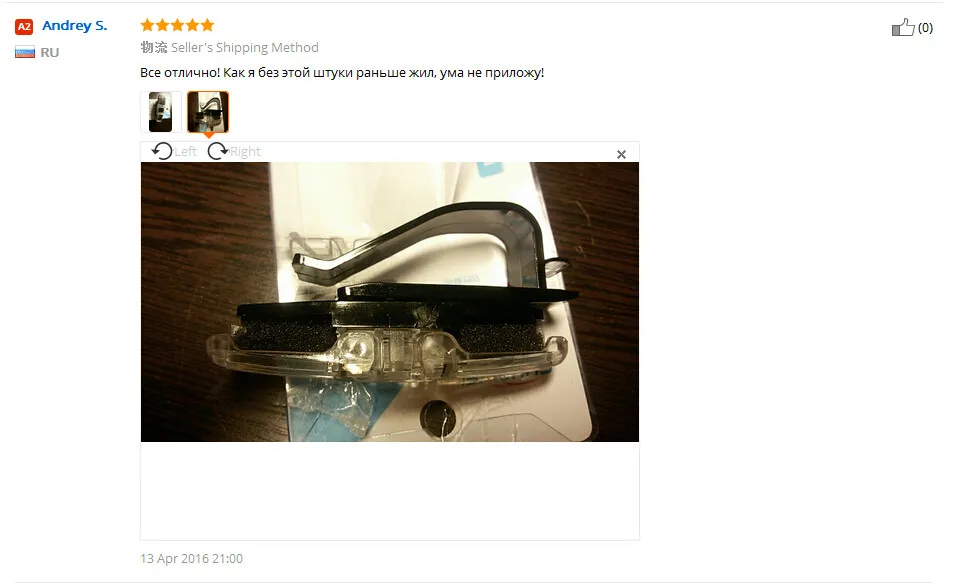Click the (0) helpful vote count

point(925,28)
